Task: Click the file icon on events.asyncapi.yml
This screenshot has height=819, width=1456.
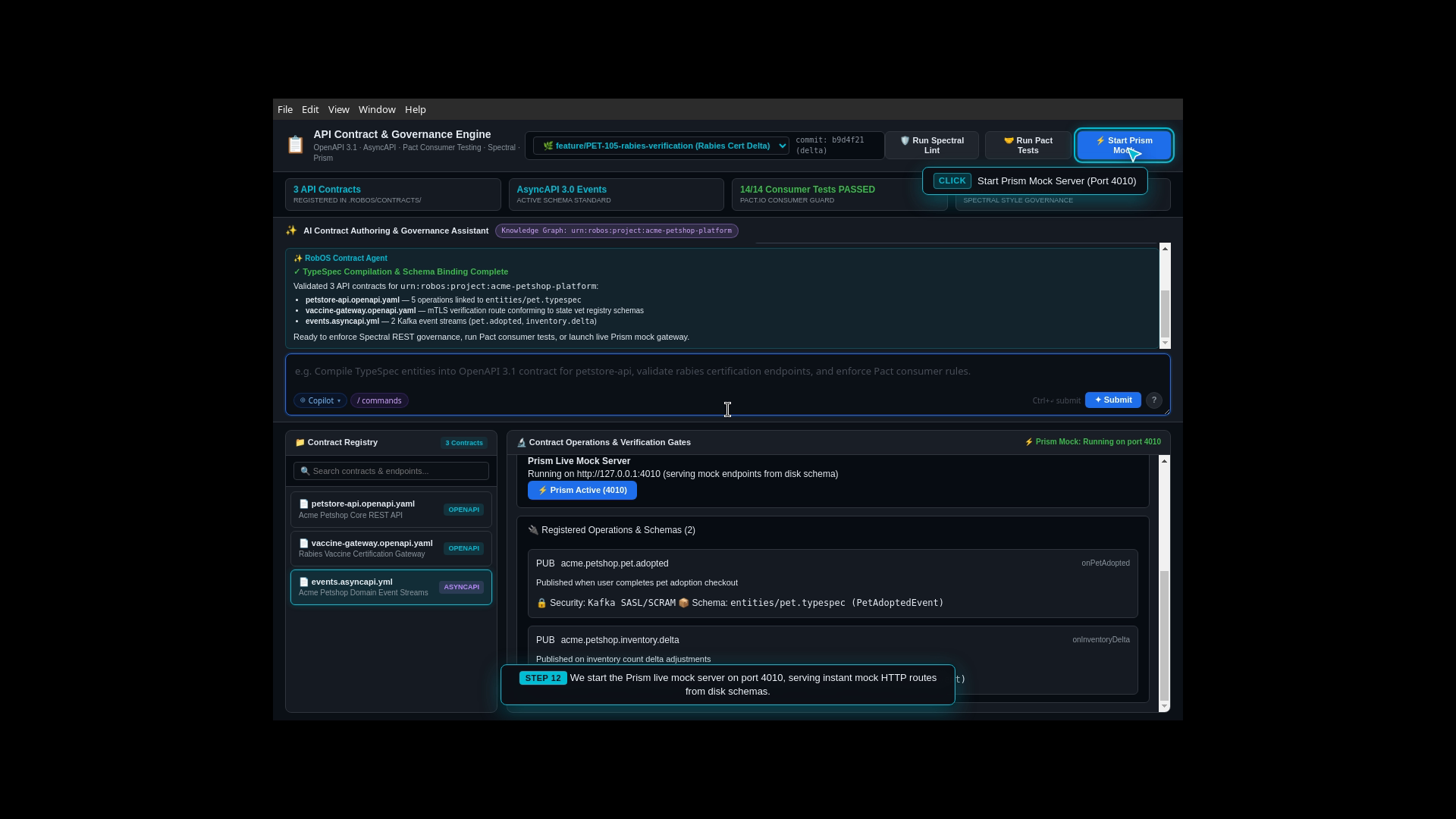Action: [304, 582]
